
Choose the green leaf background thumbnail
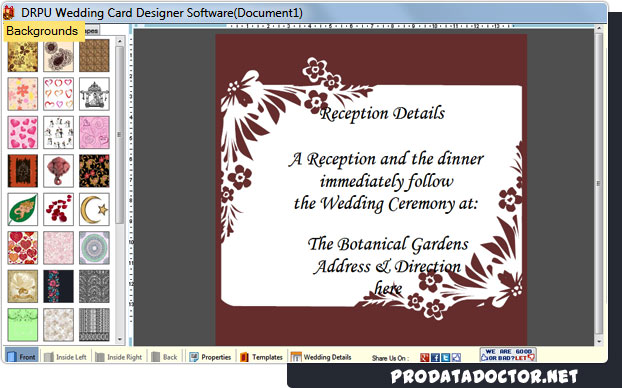(x=23, y=209)
